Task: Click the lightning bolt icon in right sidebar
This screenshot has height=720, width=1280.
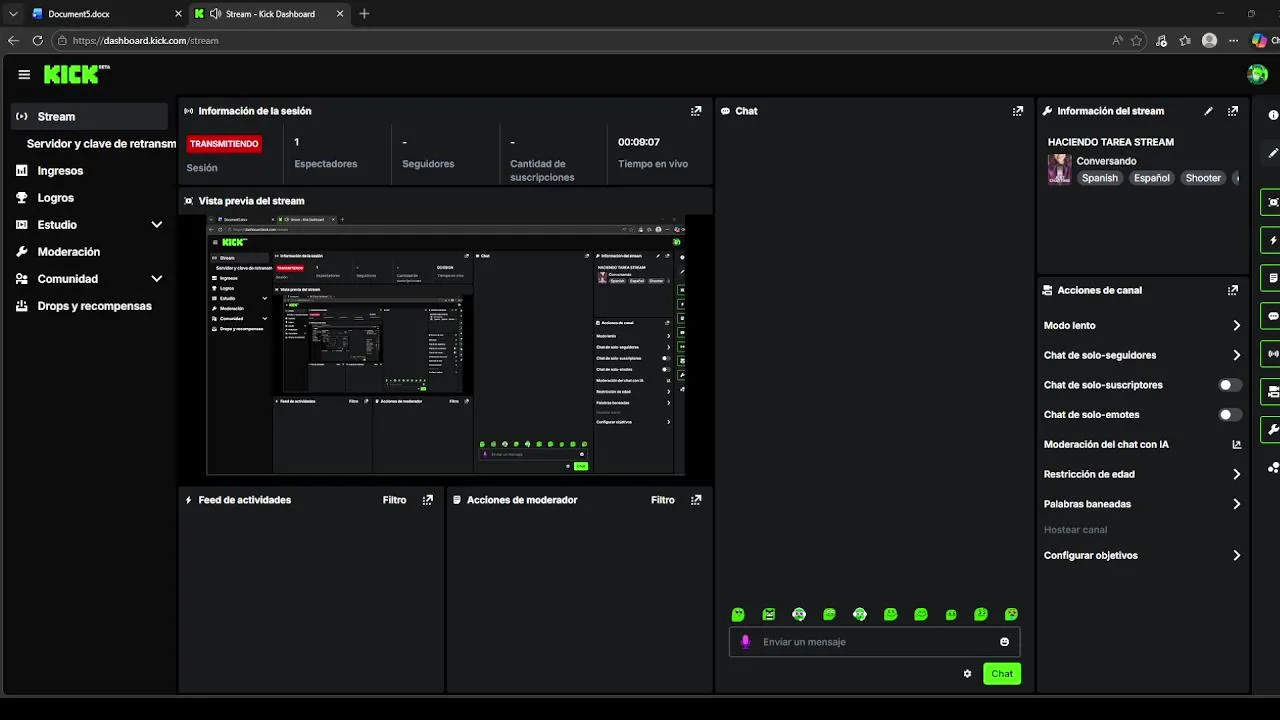Action: 1272,240
